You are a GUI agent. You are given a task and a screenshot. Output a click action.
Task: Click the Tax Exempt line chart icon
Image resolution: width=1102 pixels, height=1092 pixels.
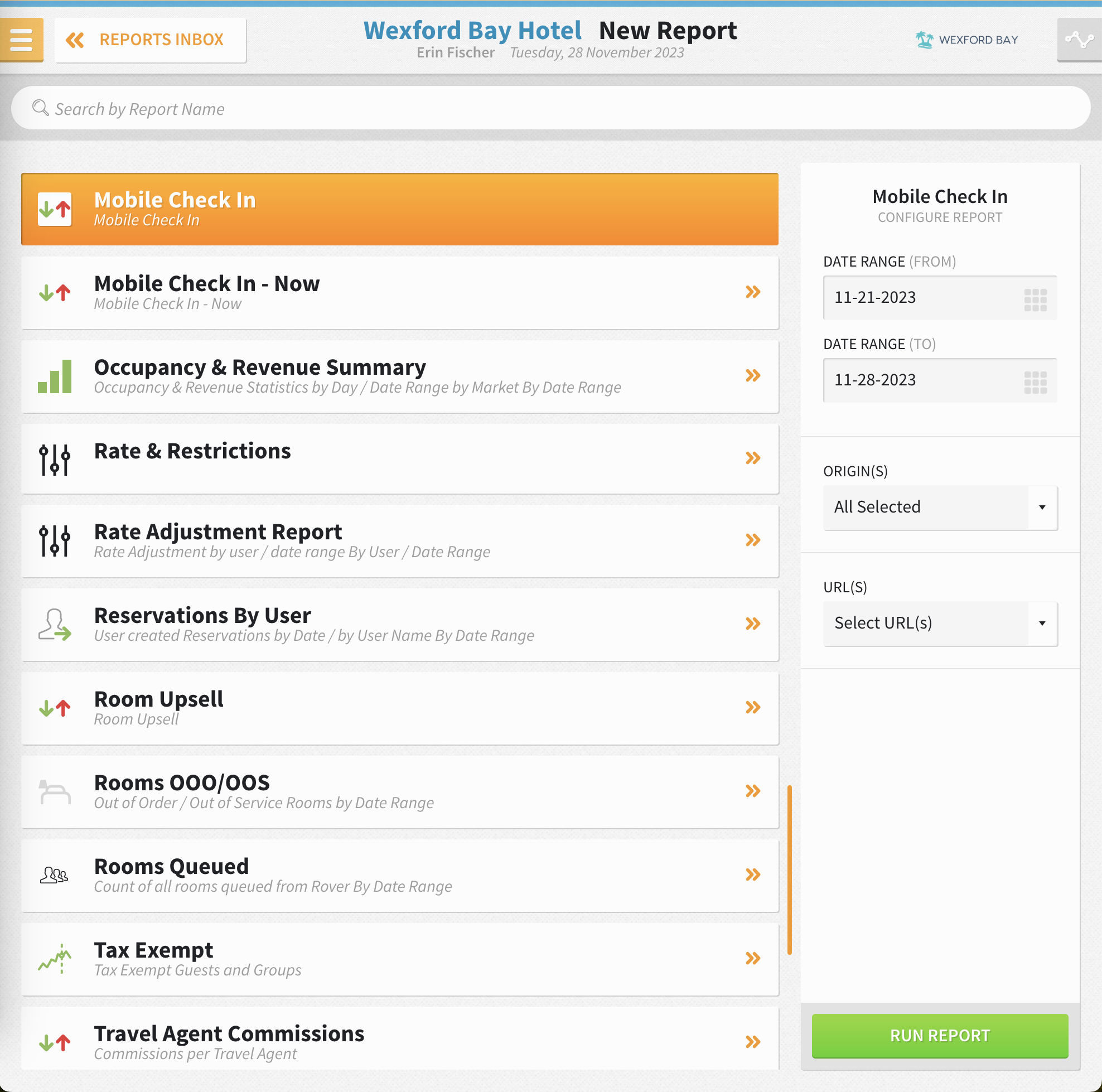click(55, 959)
